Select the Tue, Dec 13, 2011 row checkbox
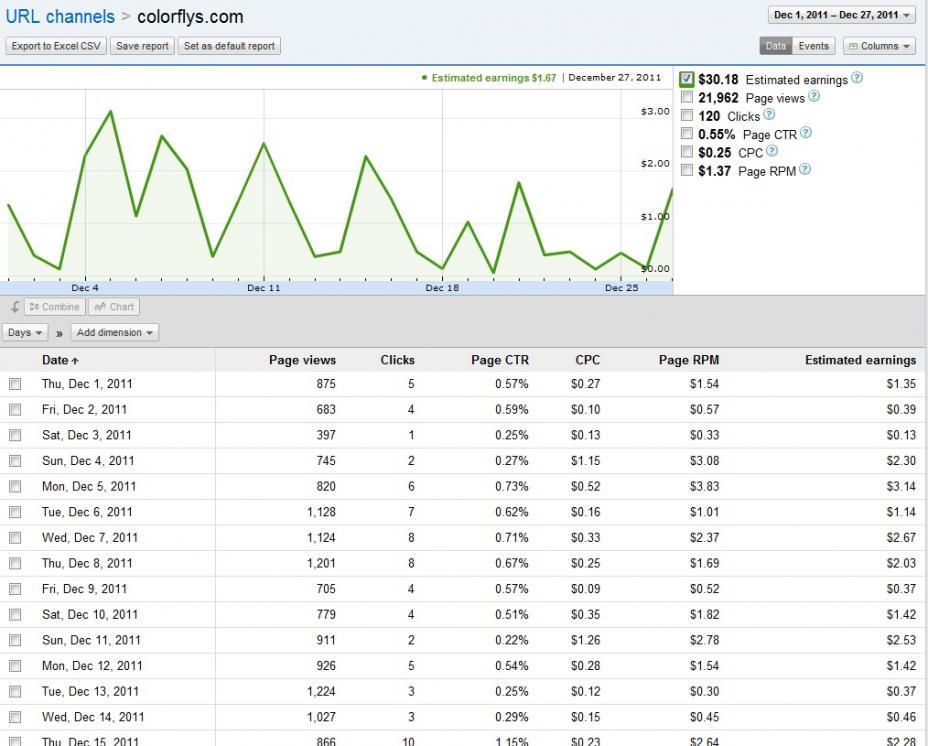The image size is (928, 746). point(15,692)
